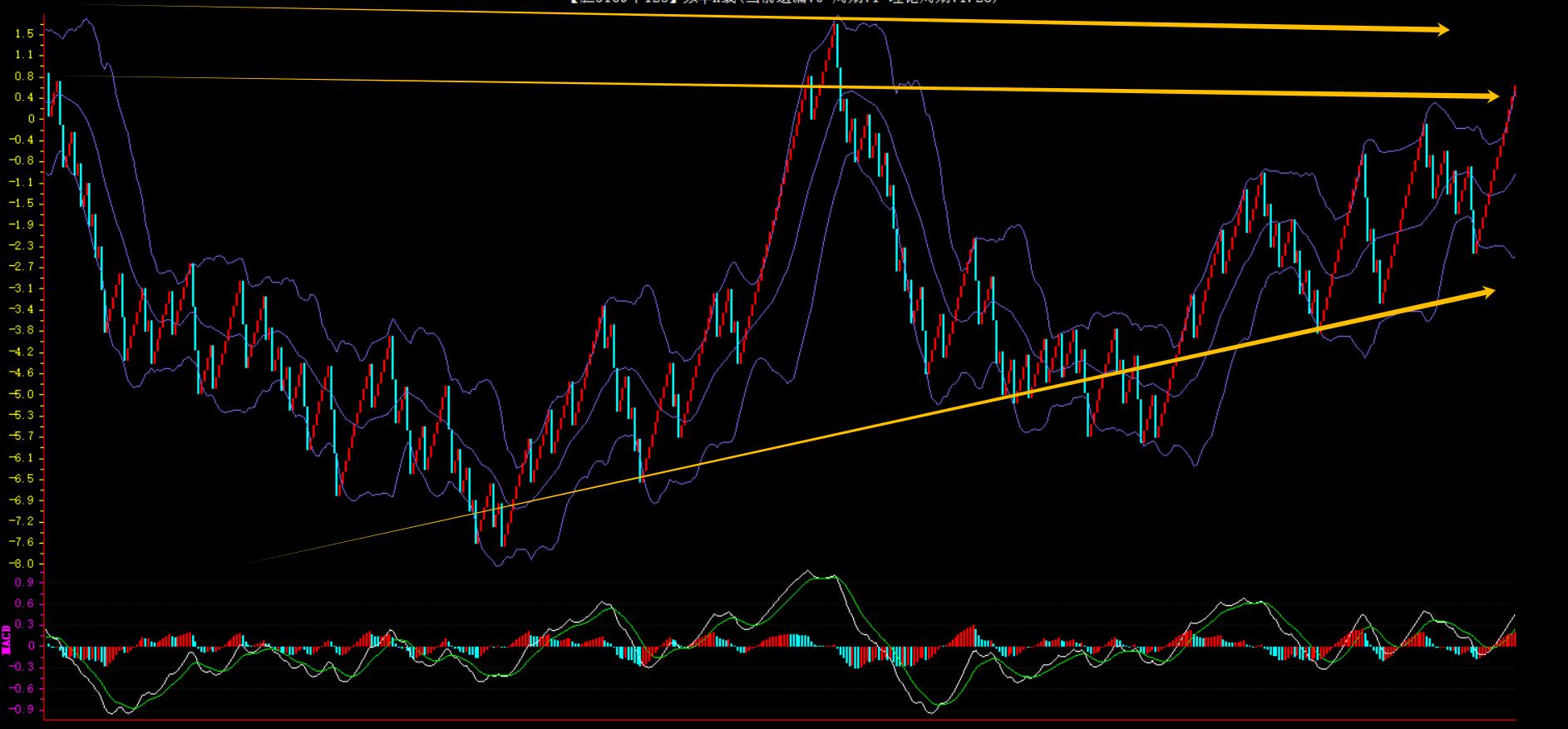Click the partially hidden chart title text
The width and height of the screenshot is (1568, 729).
(x=782, y=2)
